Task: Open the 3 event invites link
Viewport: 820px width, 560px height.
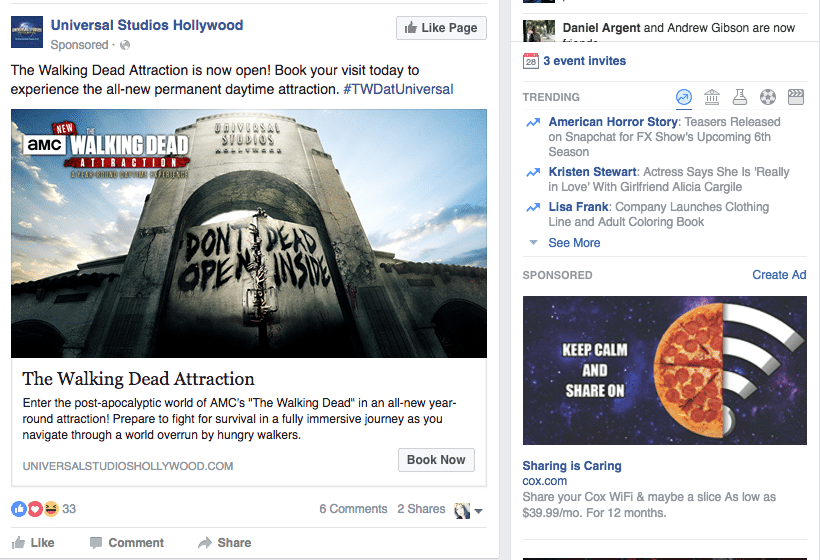Action: pyautogui.click(x=584, y=61)
